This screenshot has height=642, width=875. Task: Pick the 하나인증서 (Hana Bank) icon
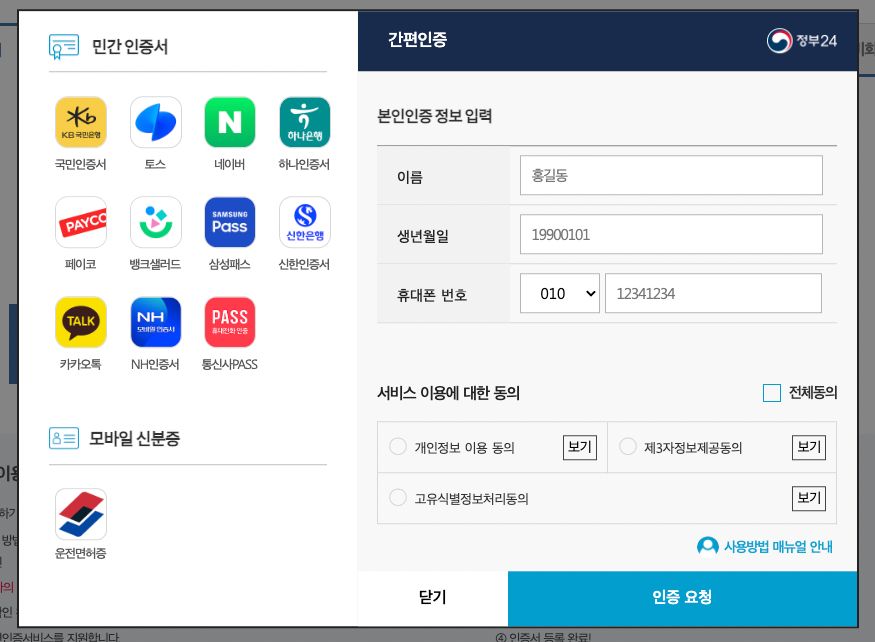coord(305,122)
